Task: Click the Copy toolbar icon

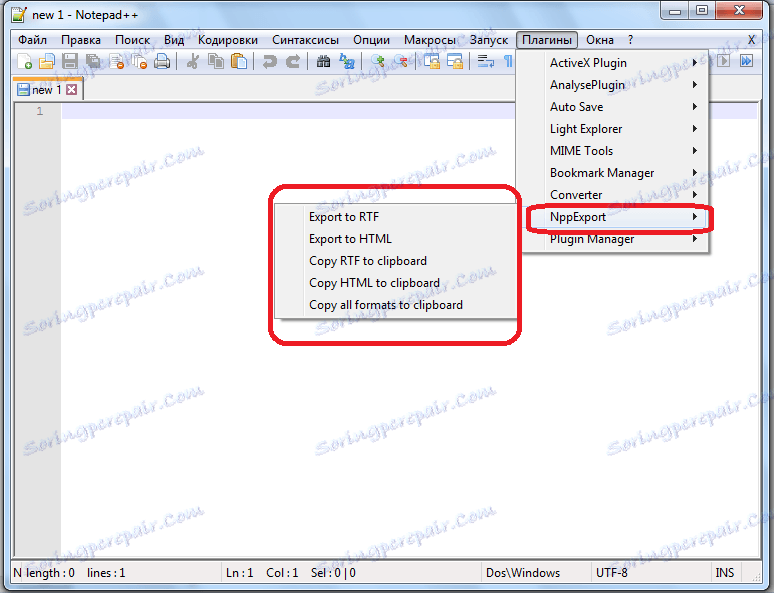Action: click(216, 62)
